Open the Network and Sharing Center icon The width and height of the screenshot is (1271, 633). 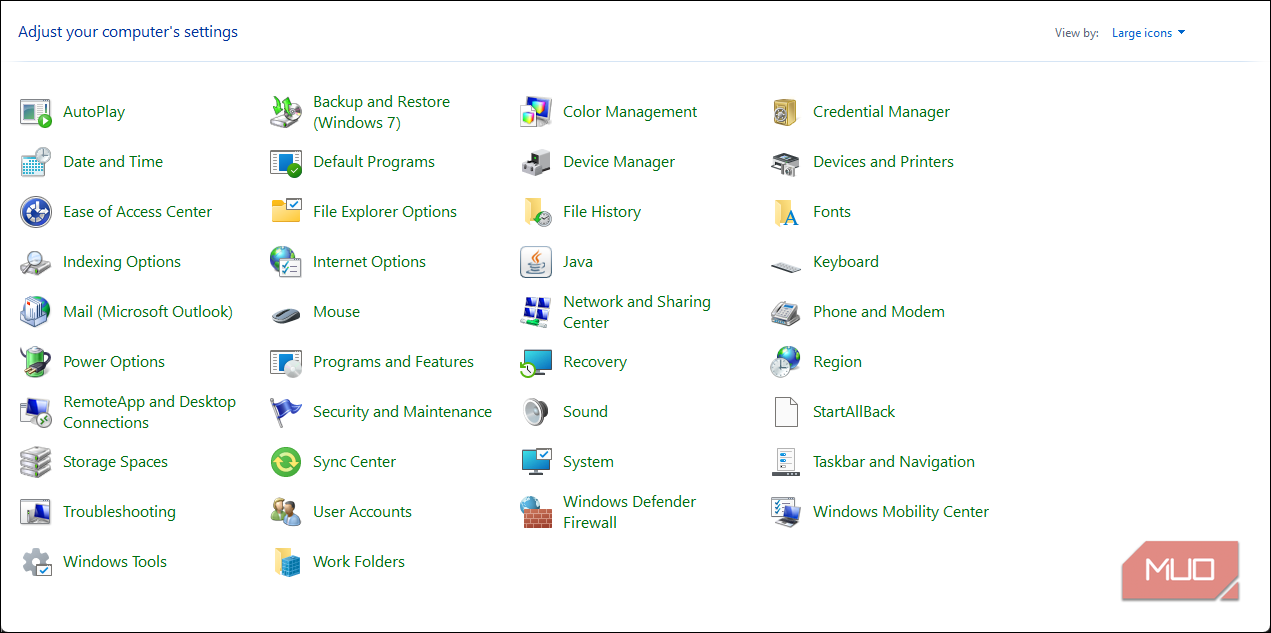coord(536,312)
